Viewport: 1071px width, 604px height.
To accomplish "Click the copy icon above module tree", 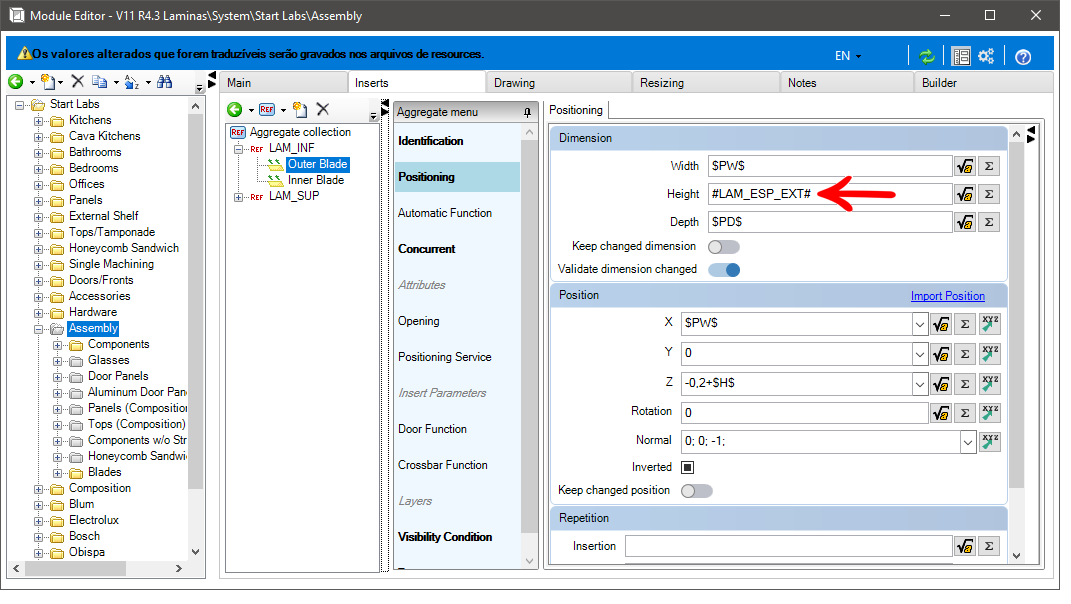I will (100, 82).
